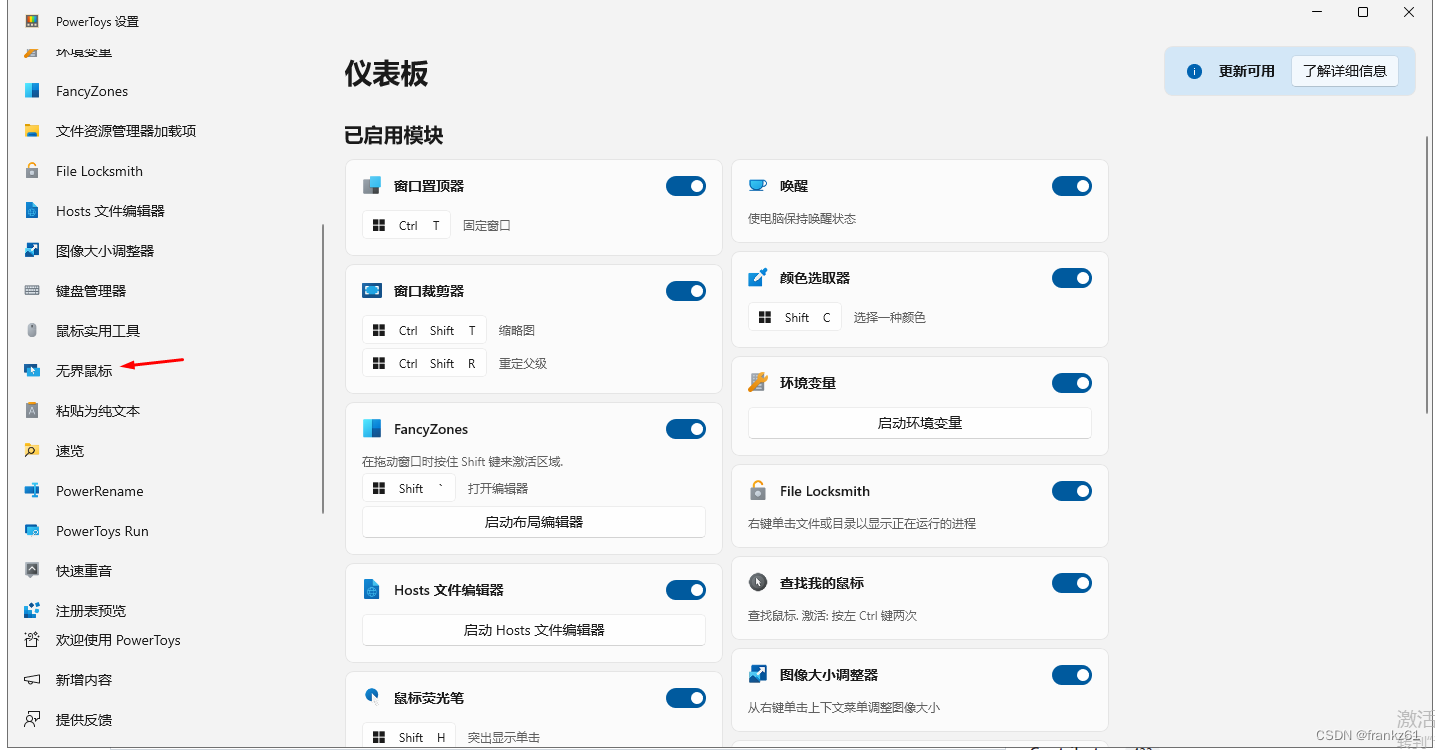Viewport: 1435px width, 750px height.
Task: Disable the 颜色选取器 toggle
Action: [x=1072, y=278]
